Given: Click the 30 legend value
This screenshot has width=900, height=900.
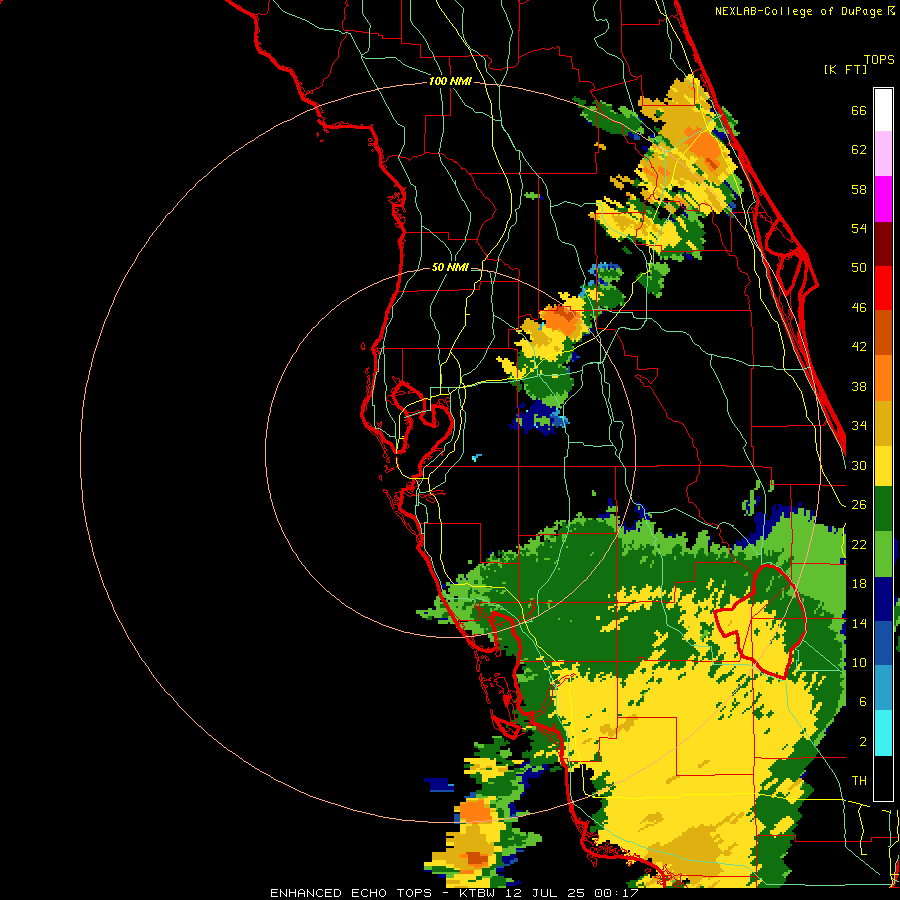Looking at the screenshot, I should click(x=859, y=465).
